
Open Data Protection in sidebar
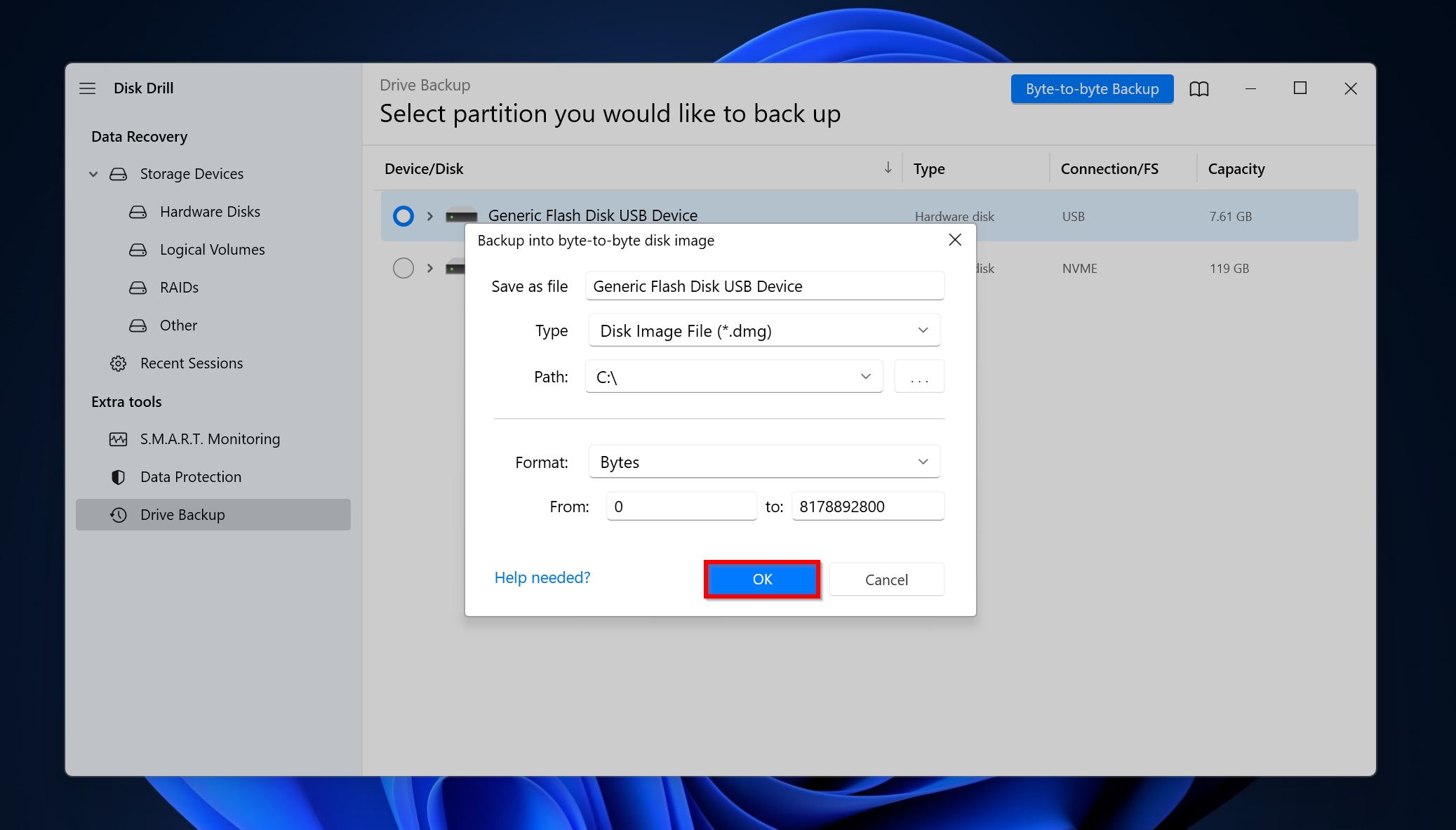(190, 476)
